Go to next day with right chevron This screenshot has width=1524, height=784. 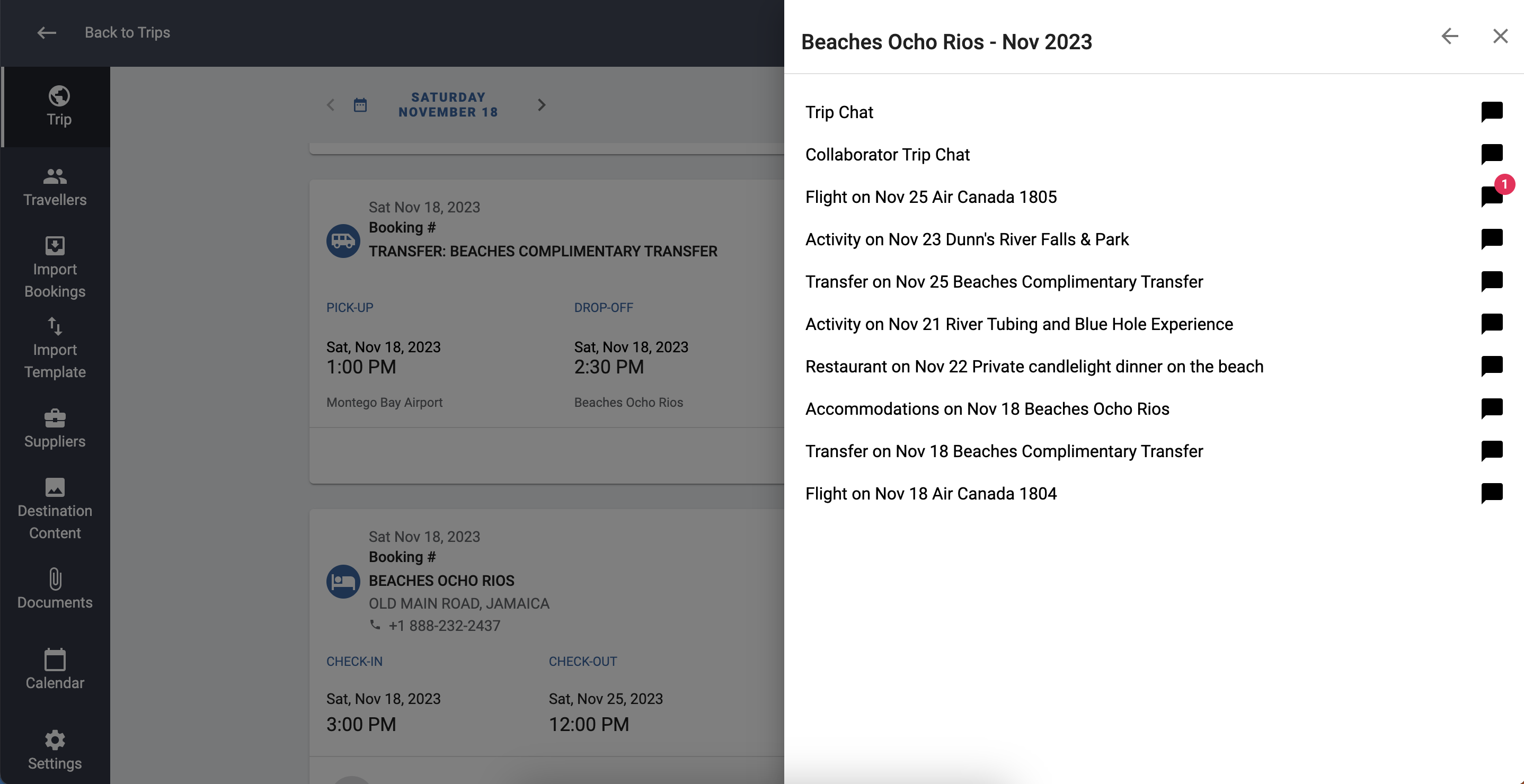tap(542, 105)
